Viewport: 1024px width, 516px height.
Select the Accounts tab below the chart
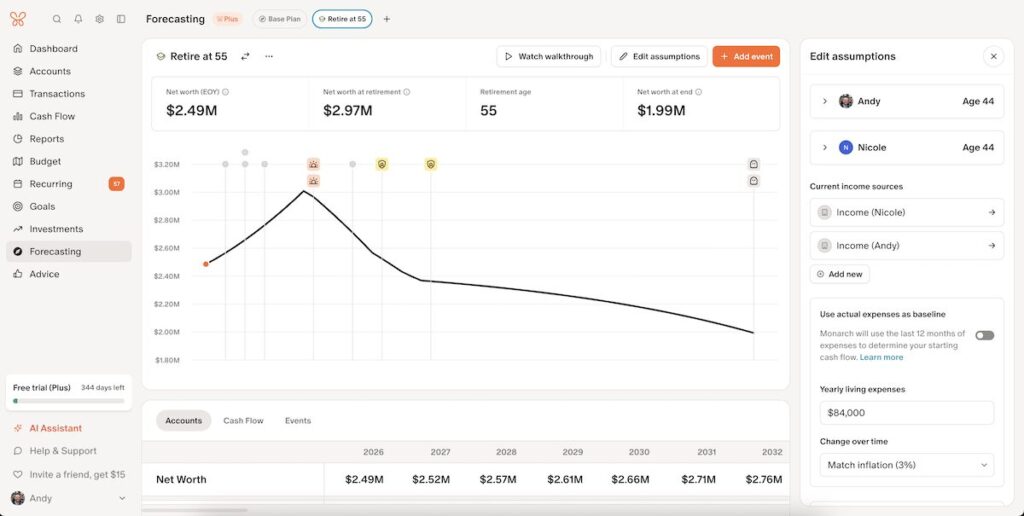tap(184, 421)
